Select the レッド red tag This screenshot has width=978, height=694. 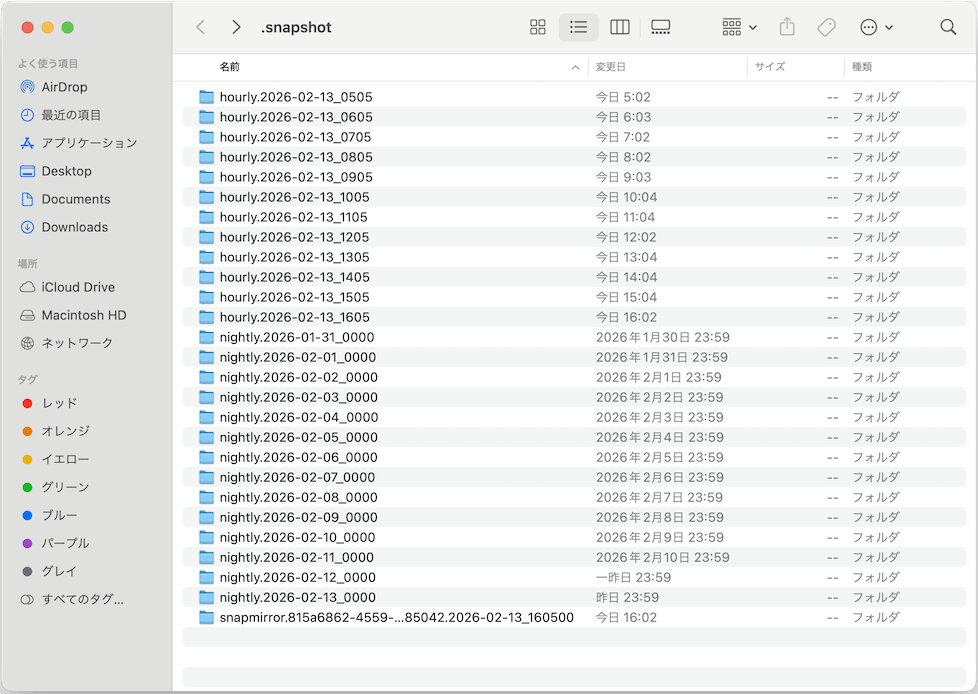pos(59,403)
